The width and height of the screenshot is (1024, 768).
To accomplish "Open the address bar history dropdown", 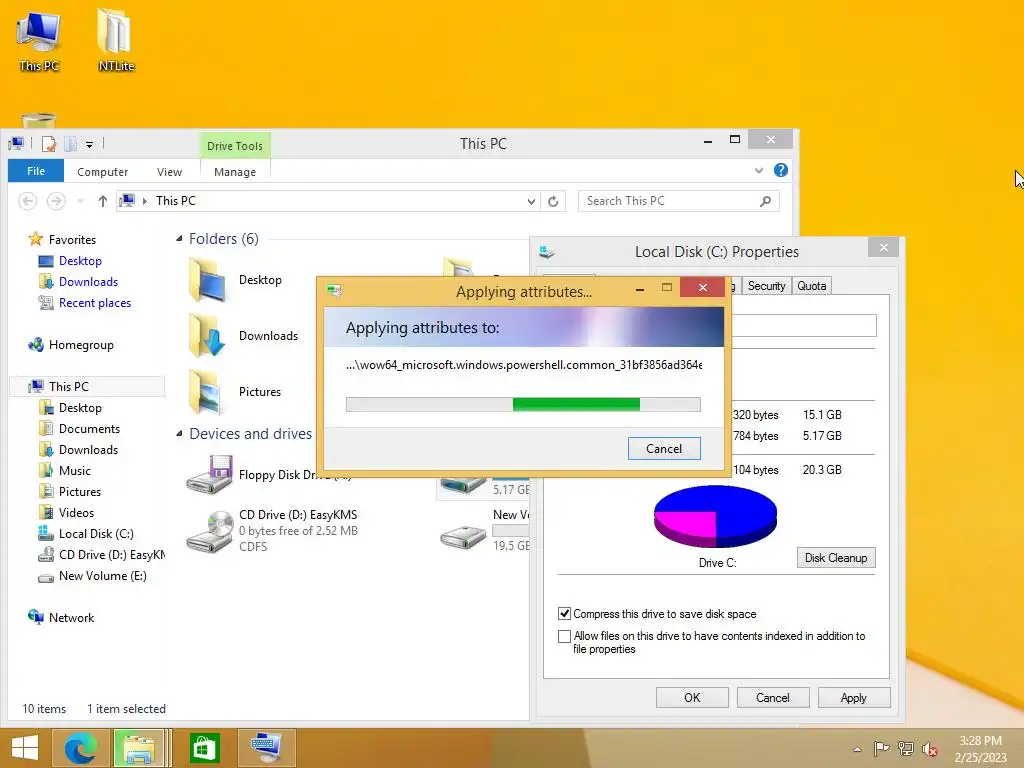I will 531,202.
